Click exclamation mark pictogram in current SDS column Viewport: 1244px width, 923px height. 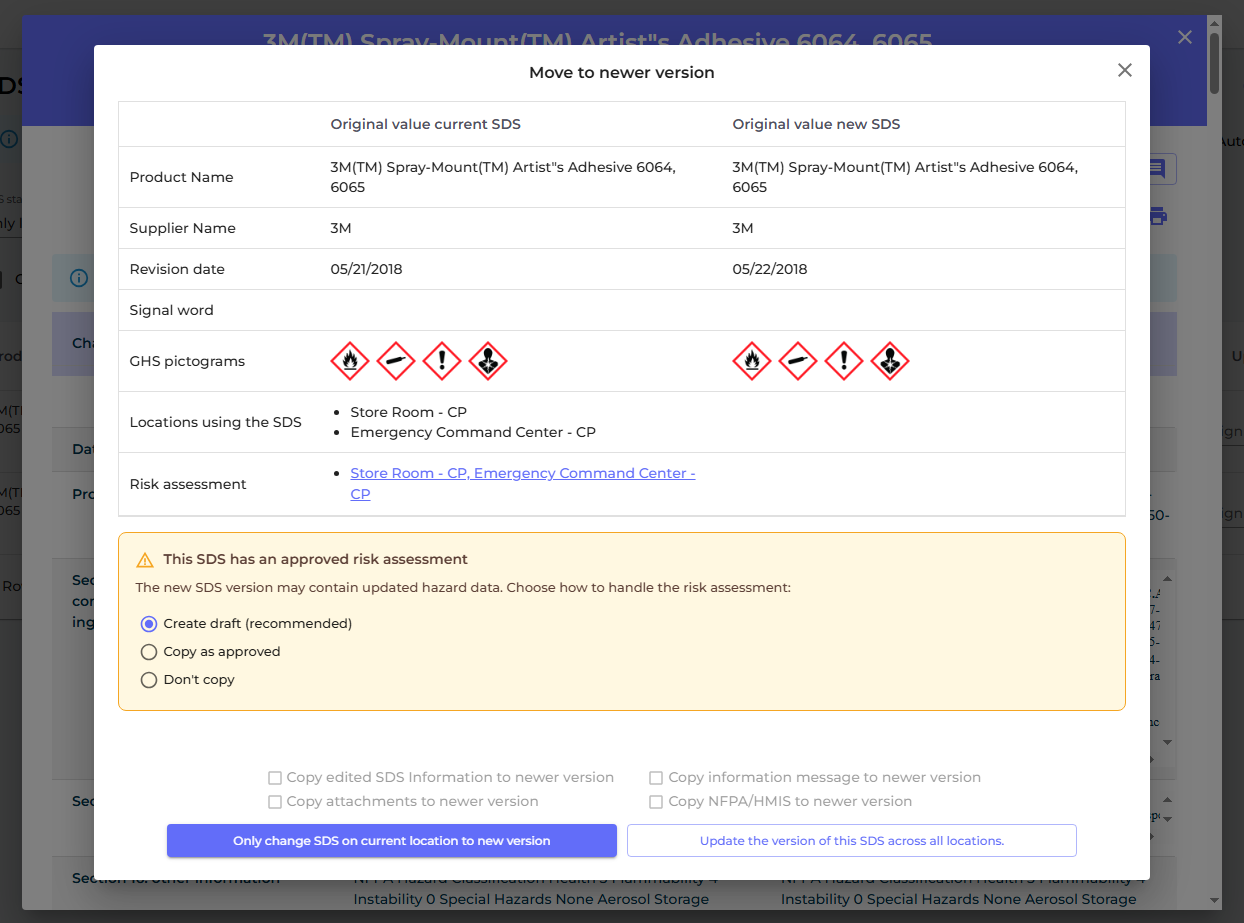tap(442, 361)
